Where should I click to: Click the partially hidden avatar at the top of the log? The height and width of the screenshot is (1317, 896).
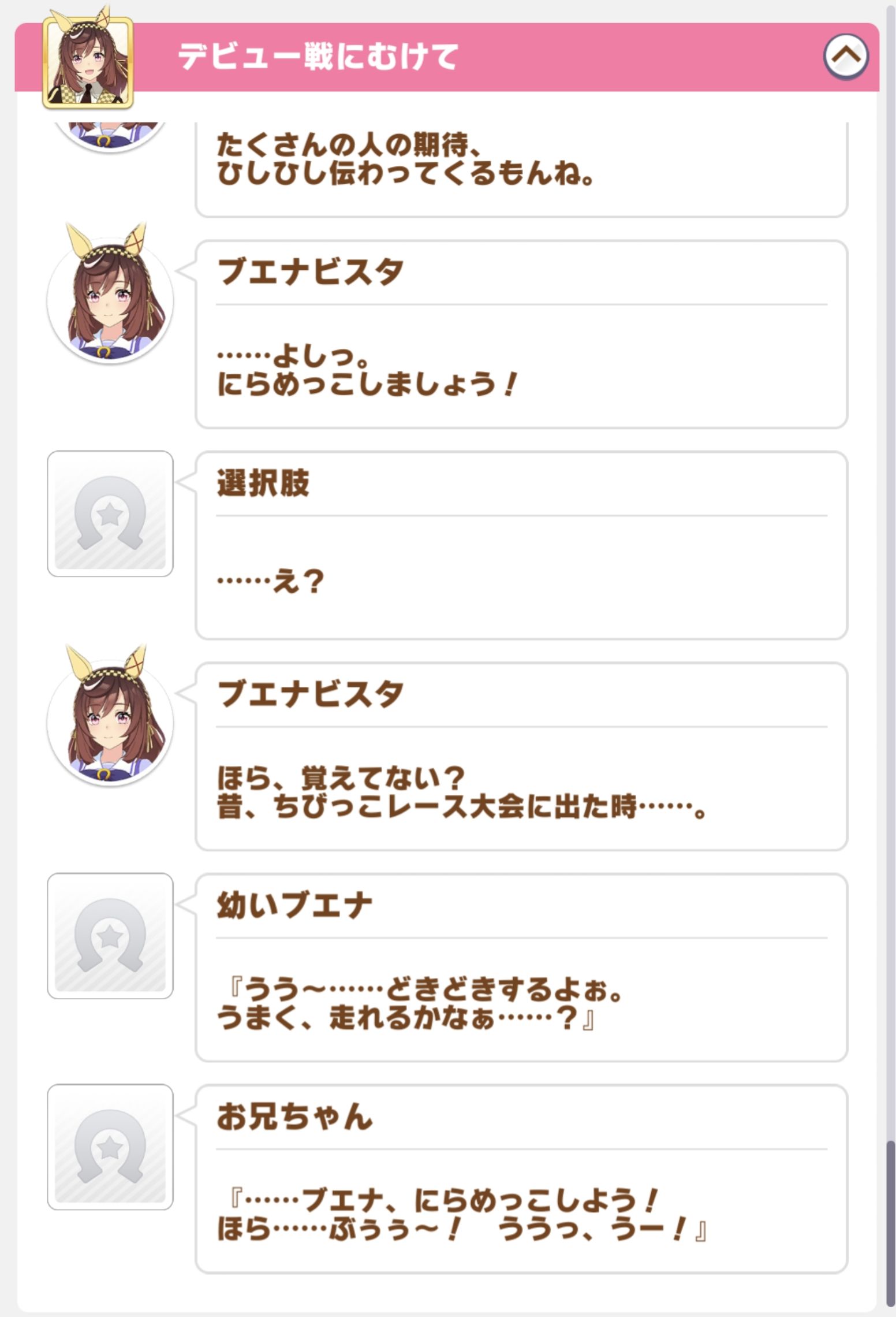(110, 136)
